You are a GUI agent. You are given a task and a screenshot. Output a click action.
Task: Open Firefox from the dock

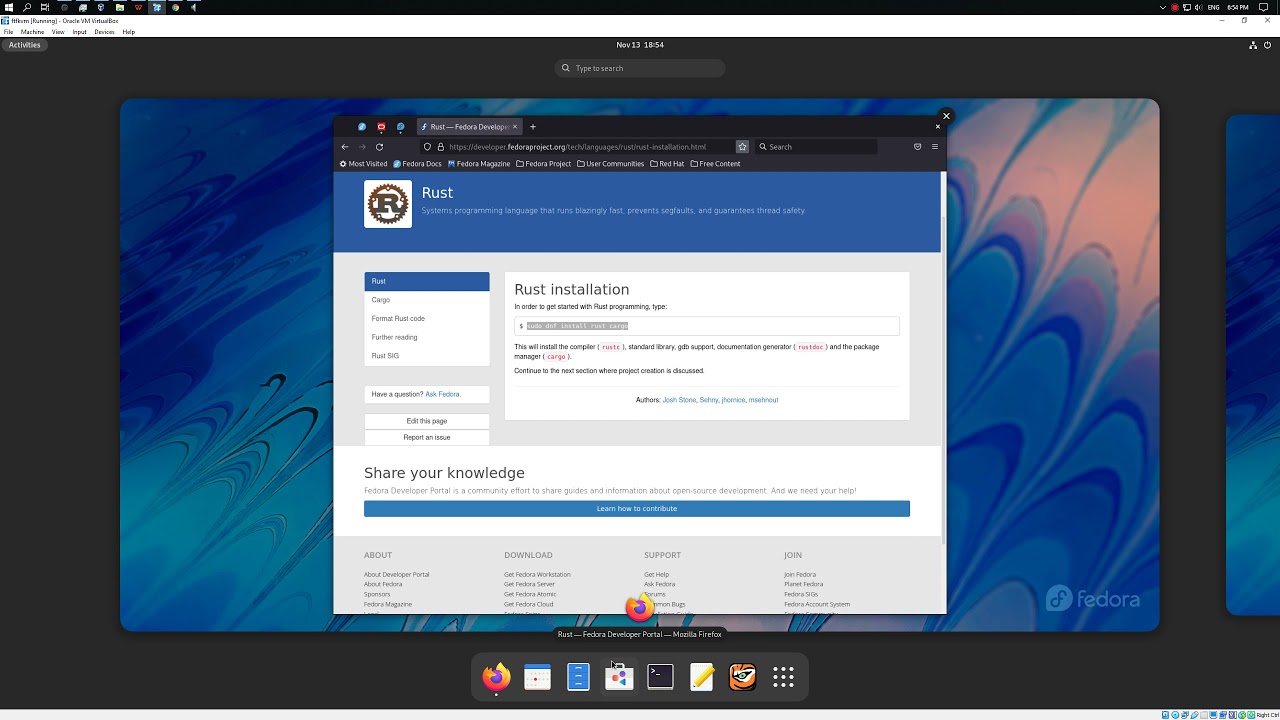click(496, 677)
